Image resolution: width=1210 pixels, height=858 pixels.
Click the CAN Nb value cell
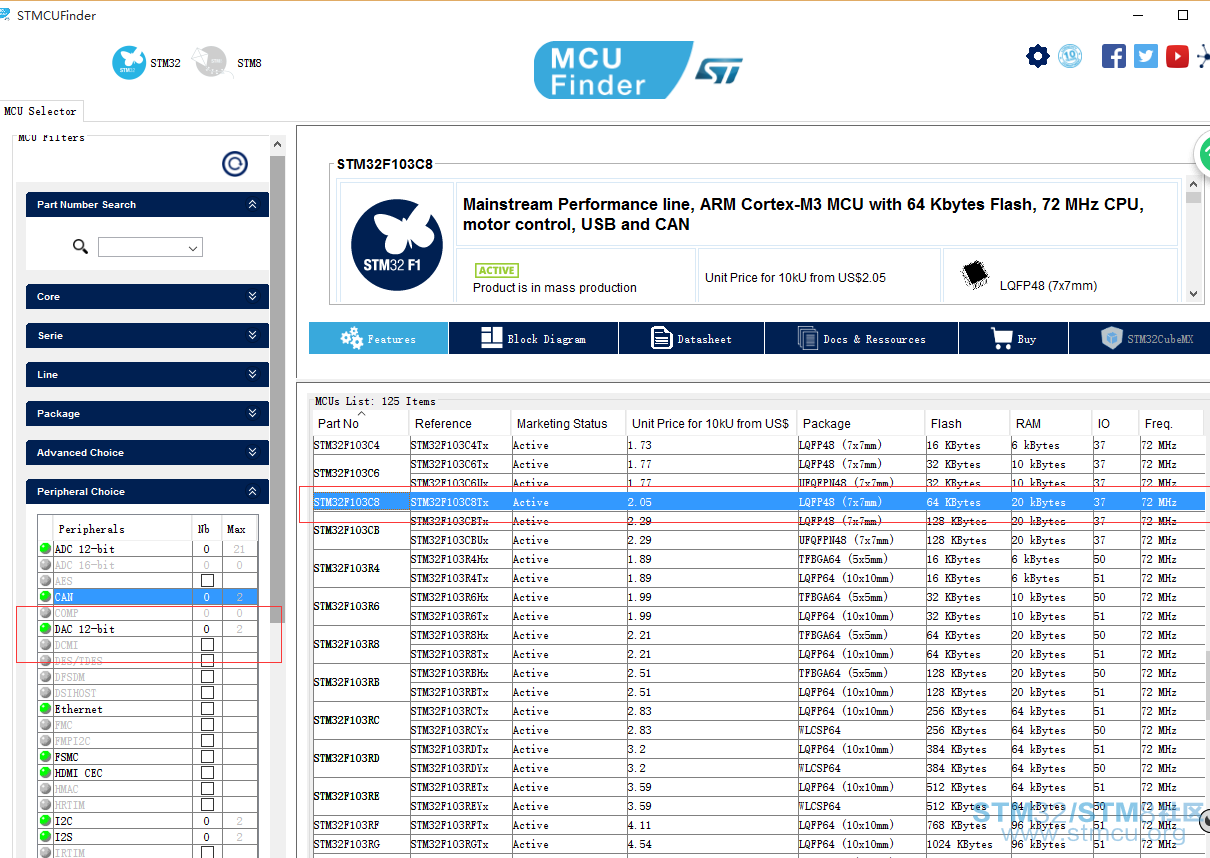(207, 597)
